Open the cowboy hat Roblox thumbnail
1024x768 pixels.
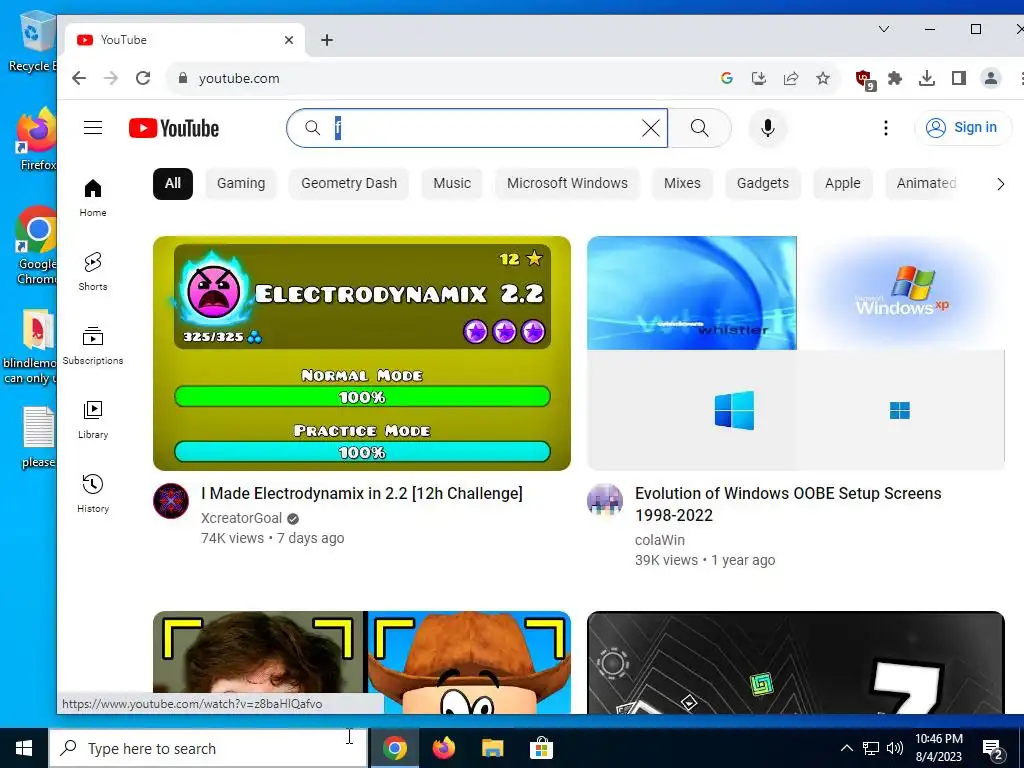[362, 662]
